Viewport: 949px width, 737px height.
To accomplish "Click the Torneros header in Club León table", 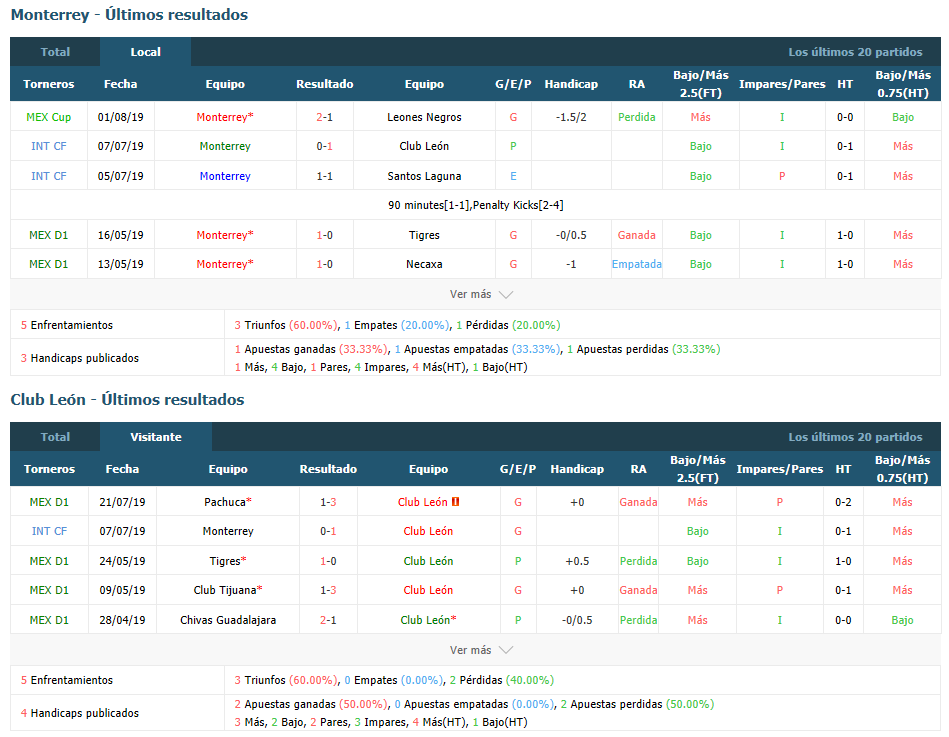I will point(49,469).
